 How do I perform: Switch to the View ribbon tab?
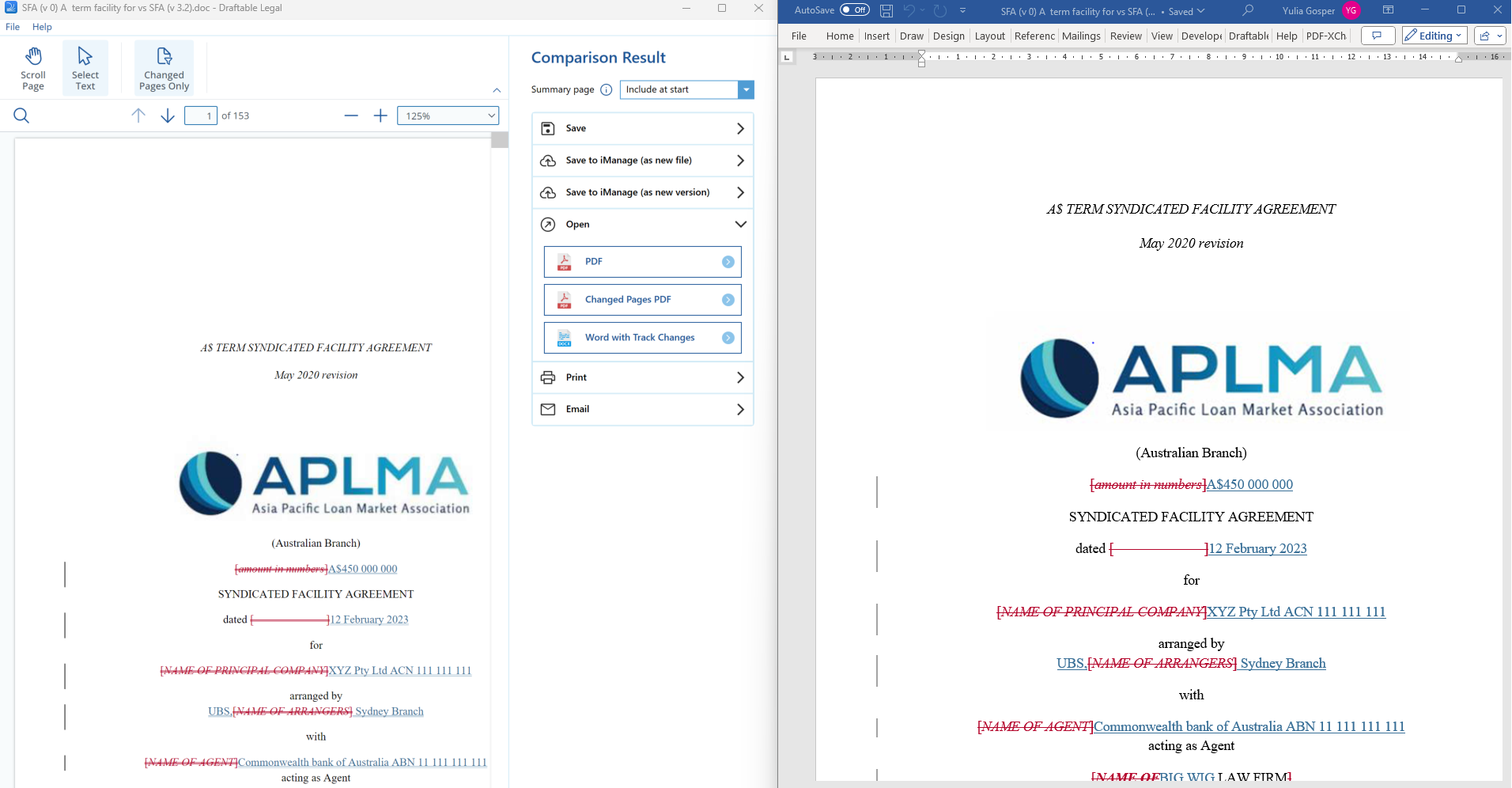[1162, 36]
